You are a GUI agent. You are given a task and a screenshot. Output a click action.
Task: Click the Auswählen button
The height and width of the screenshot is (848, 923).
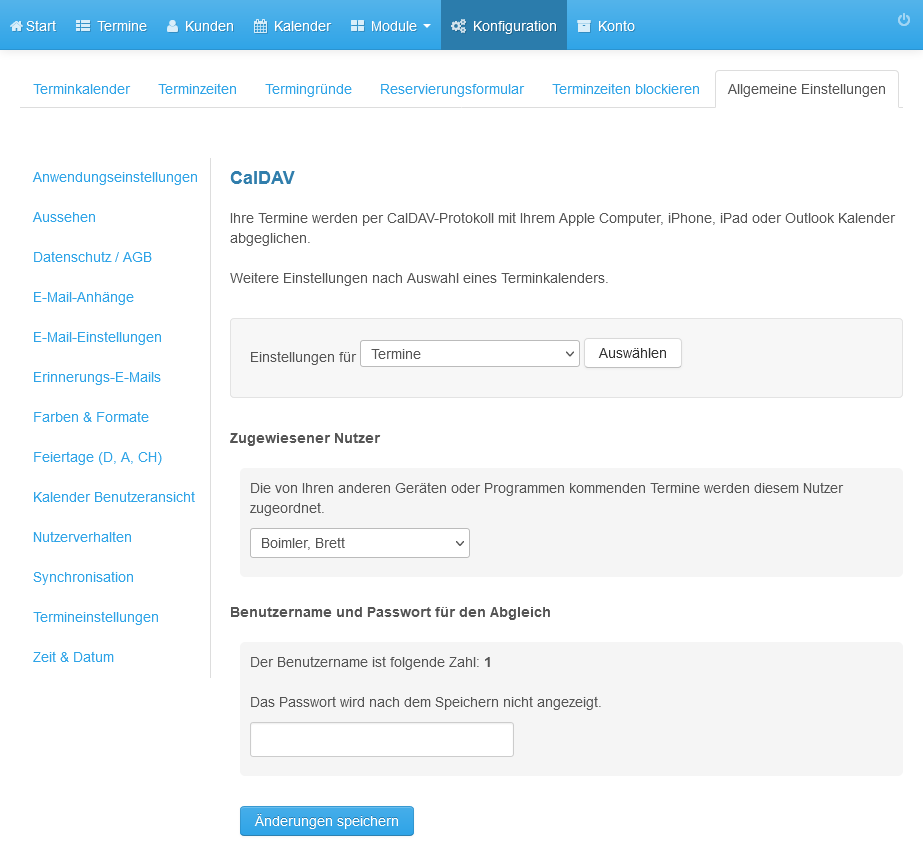click(633, 353)
